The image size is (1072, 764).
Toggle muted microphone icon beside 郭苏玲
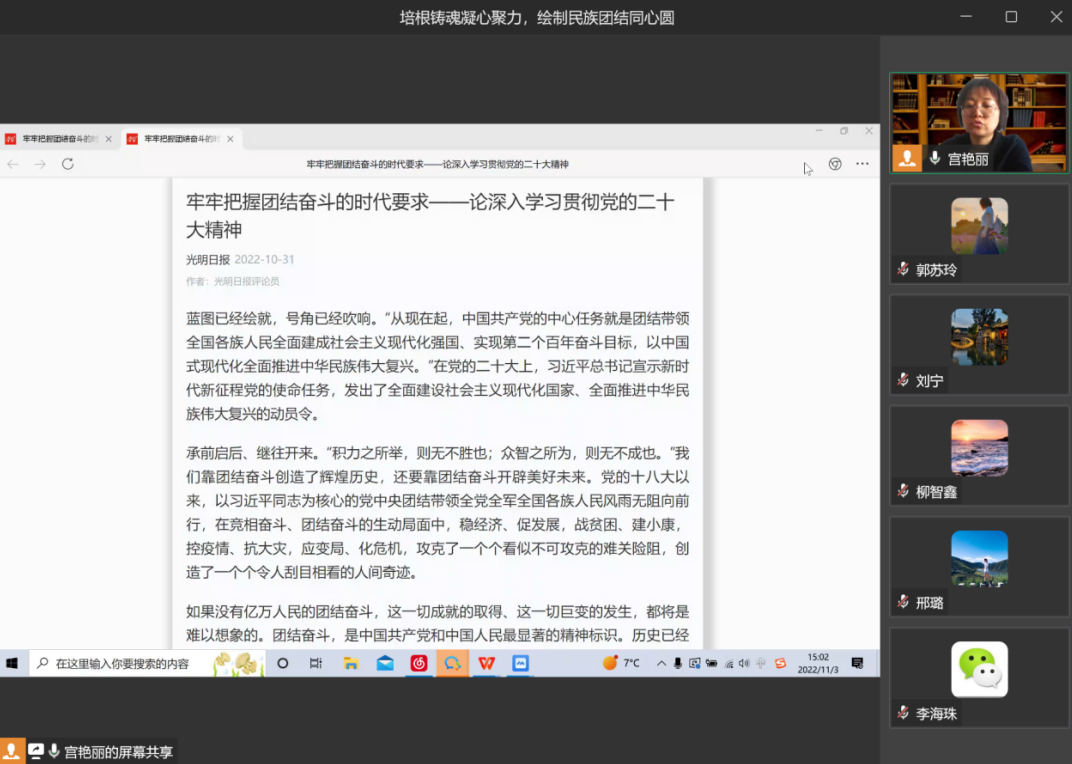(x=903, y=269)
